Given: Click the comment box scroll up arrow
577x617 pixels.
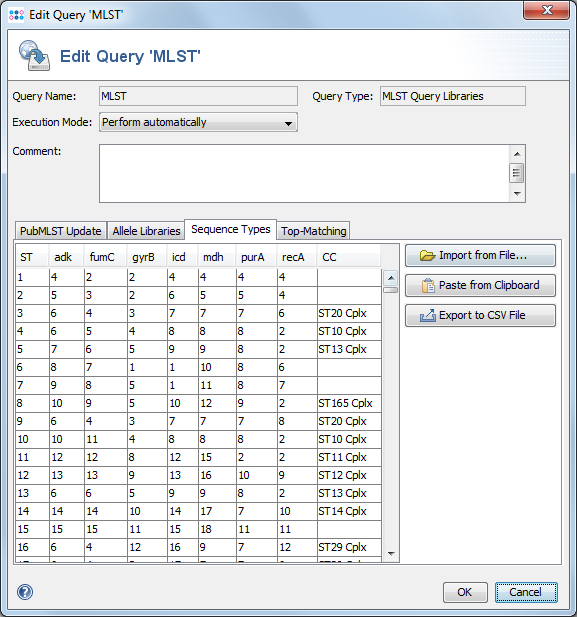Looking at the screenshot, I should (x=517, y=154).
